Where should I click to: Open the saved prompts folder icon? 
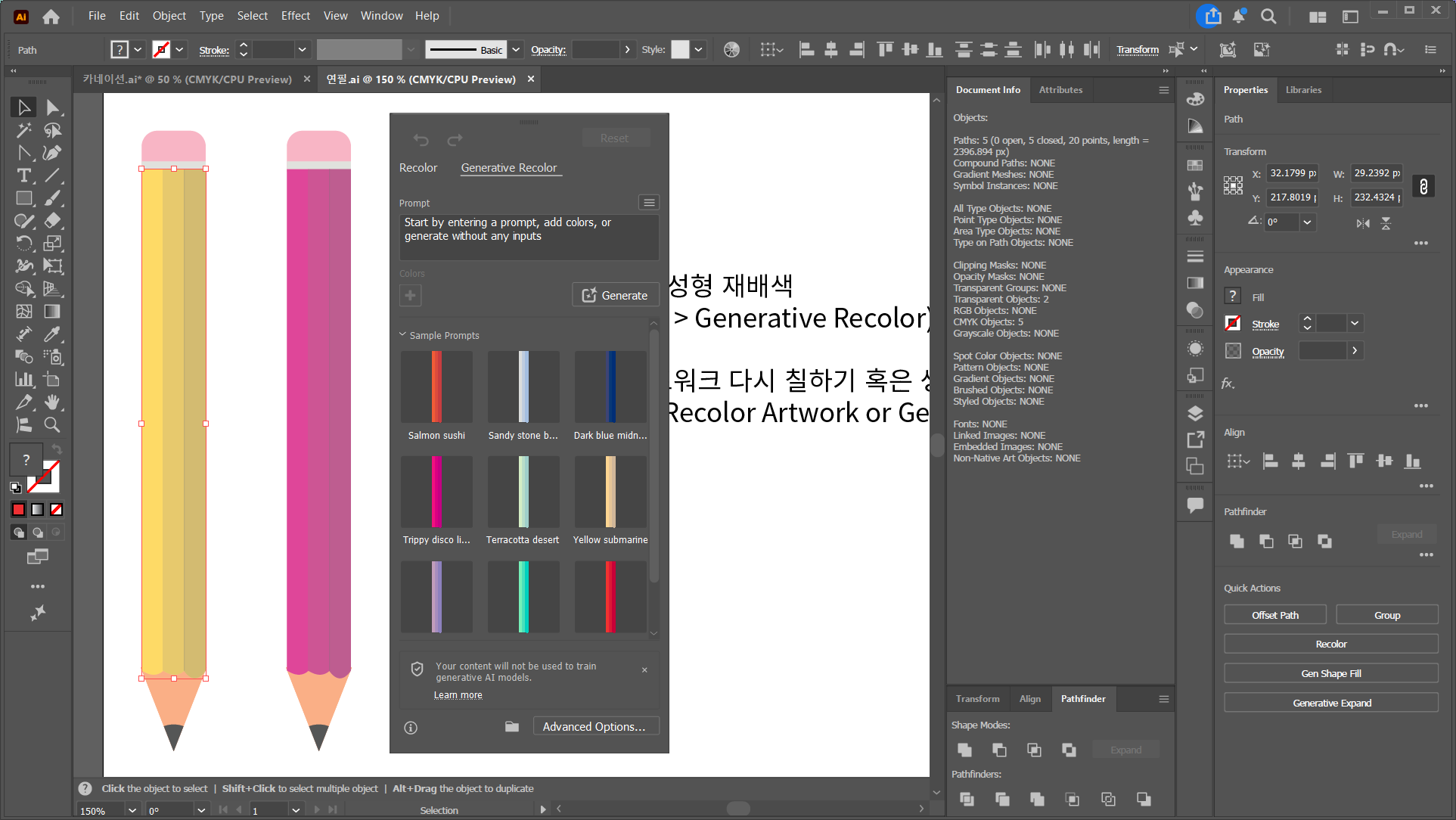[x=512, y=727]
